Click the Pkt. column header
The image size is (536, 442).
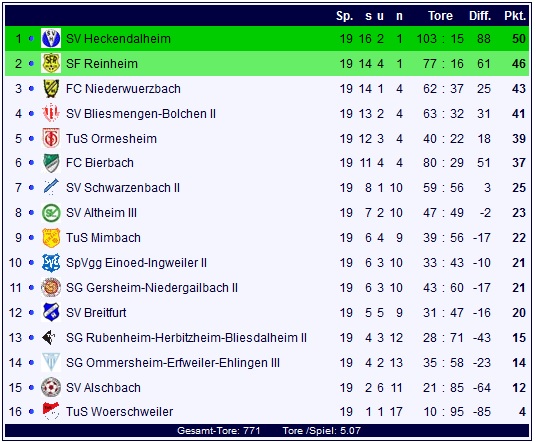[x=515, y=16]
